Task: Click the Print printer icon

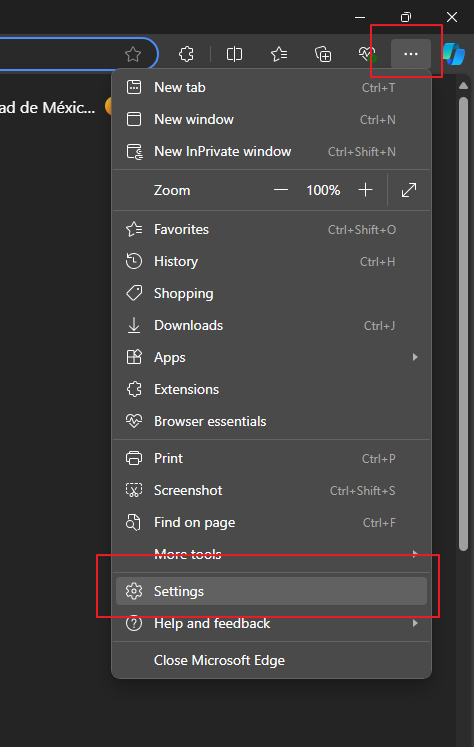Action: (x=134, y=458)
